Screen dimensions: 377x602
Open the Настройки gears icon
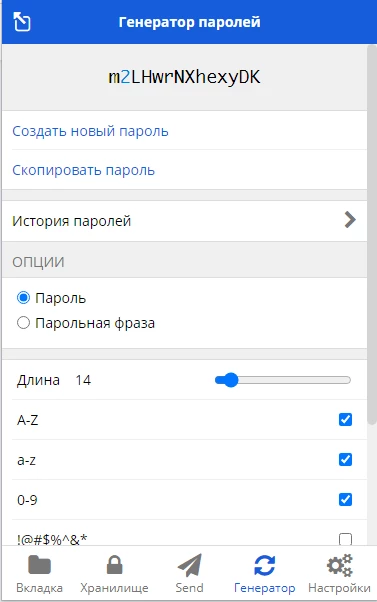339,565
